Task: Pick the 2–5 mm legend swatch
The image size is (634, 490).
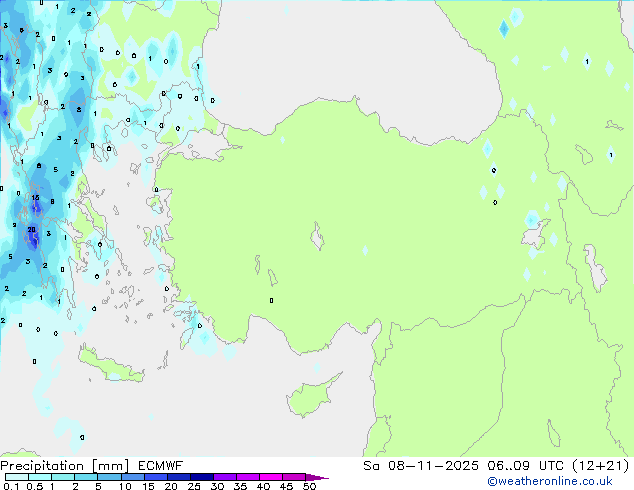Action: (x=86, y=477)
